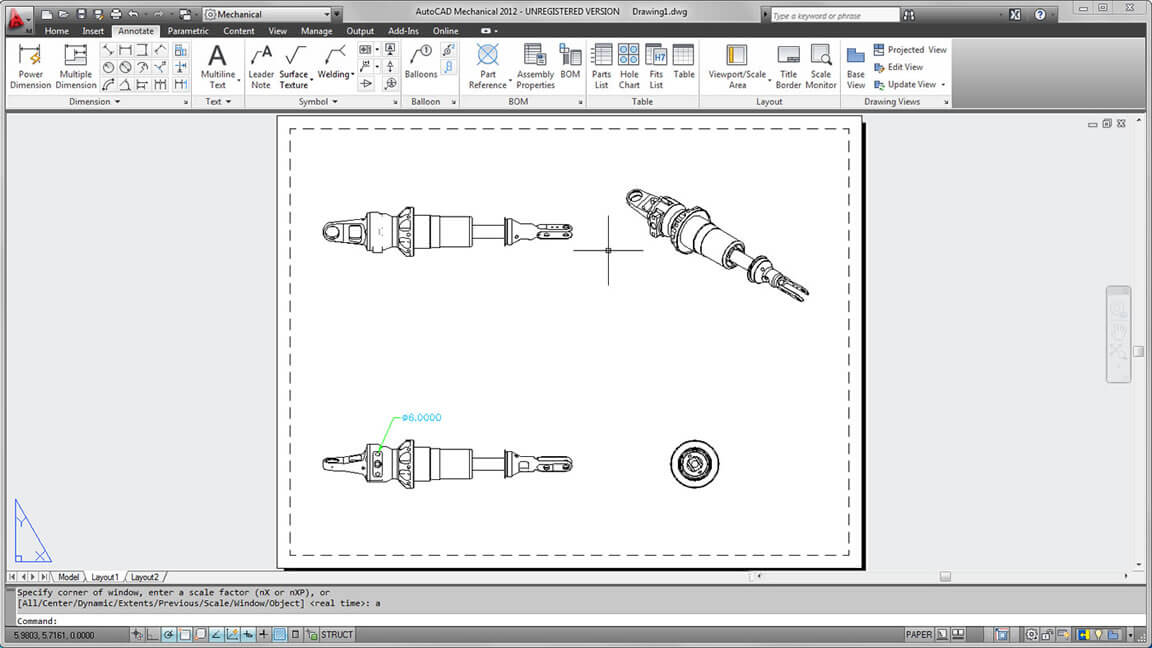Toggle the STRUCT status bar button
Screen dimensions: 1152x648
337,635
